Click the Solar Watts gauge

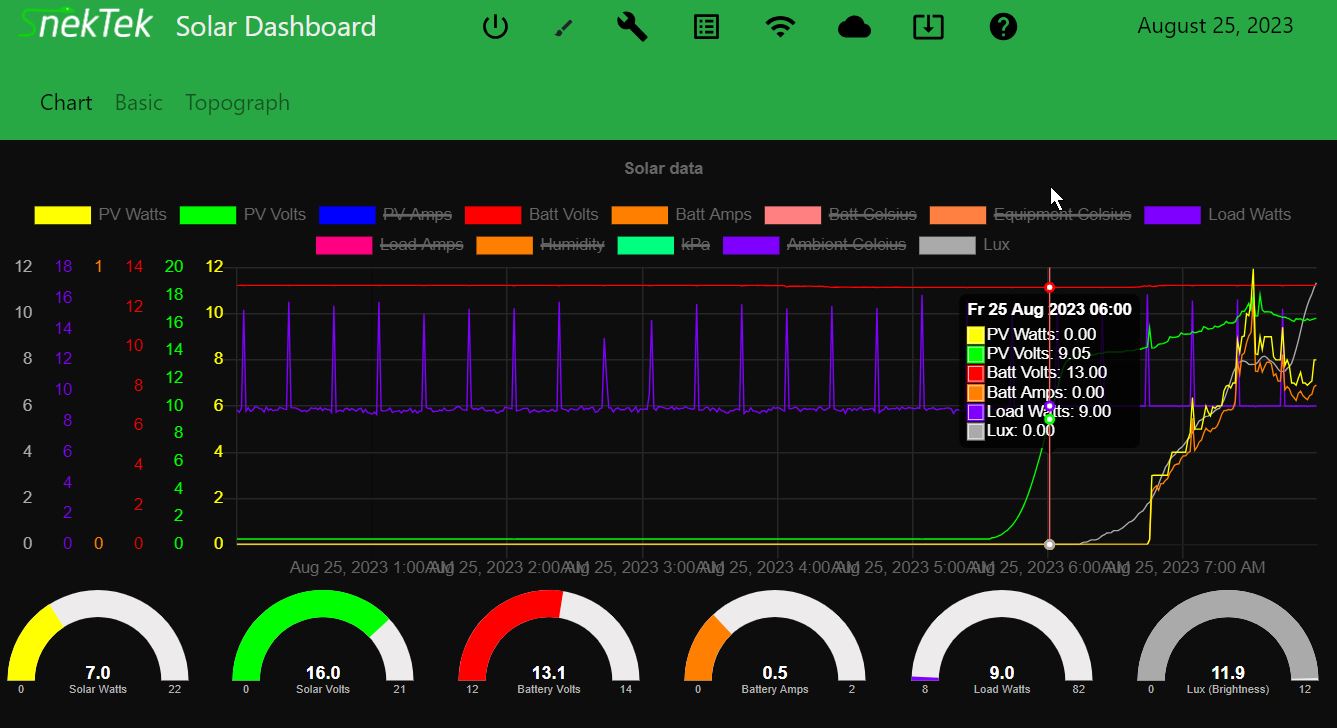[98, 640]
